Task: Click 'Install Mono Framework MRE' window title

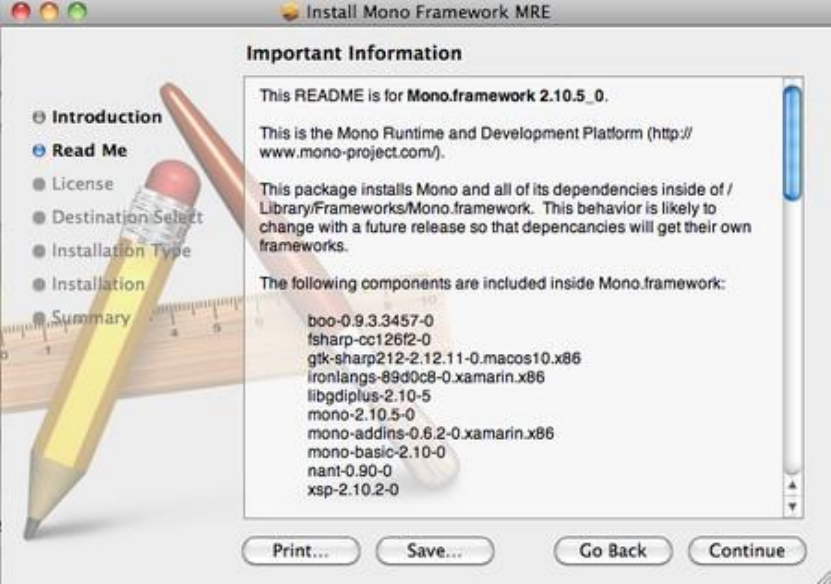Action: coord(428,12)
